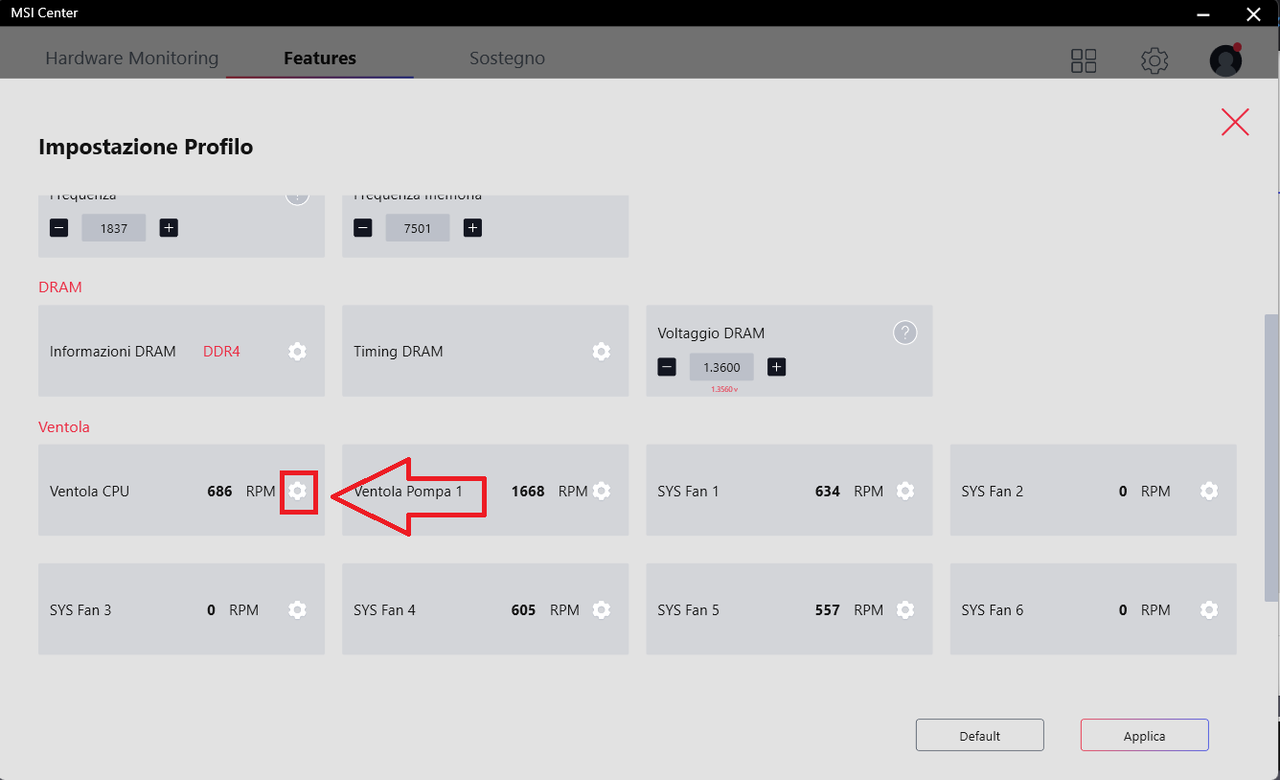This screenshot has height=780, width=1280.
Task: Increase Frequenza memoria value 7501
Action: tap(473, 228)
